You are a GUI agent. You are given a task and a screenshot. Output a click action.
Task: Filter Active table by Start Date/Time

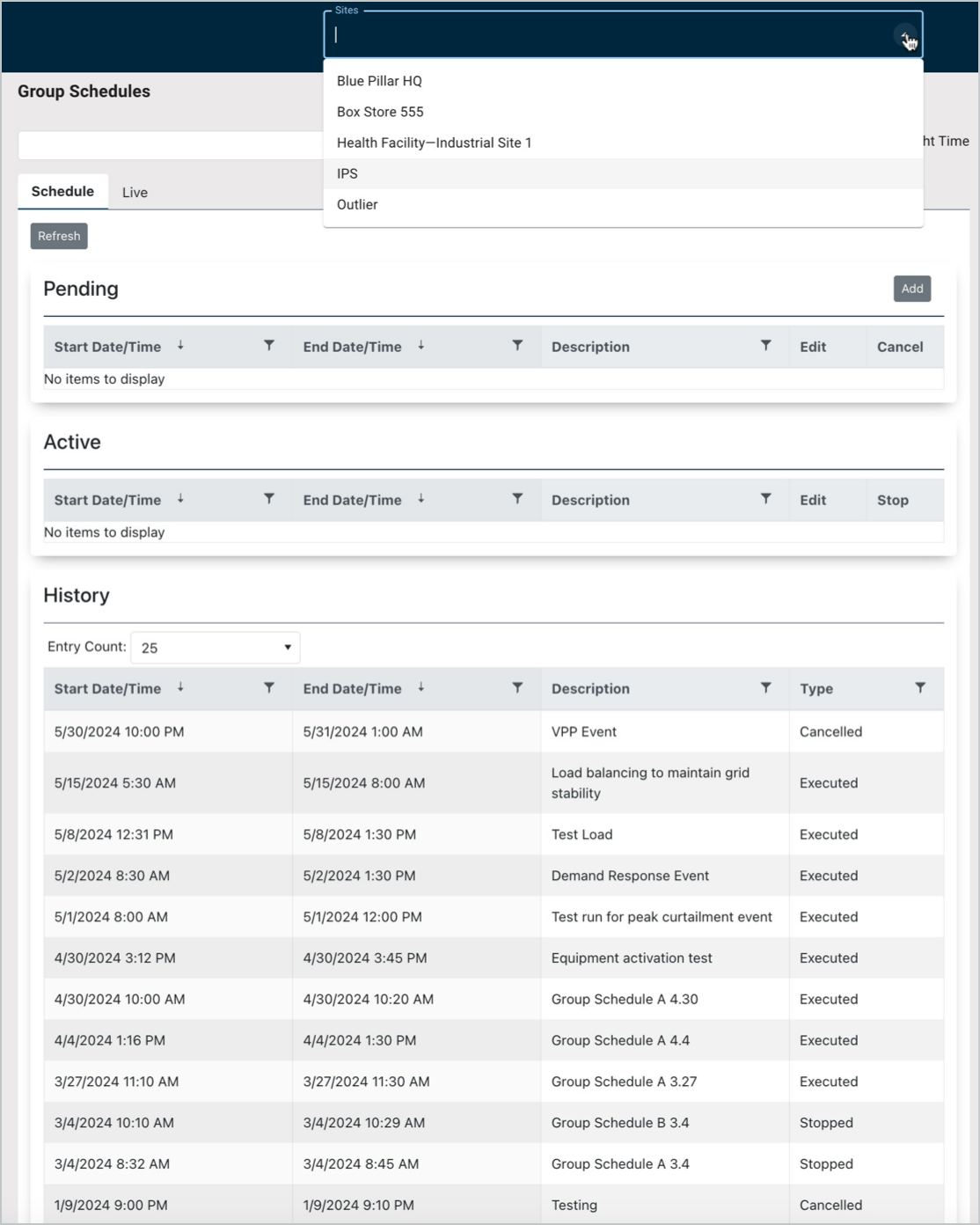pyautogui.click(x=269, y=499)
